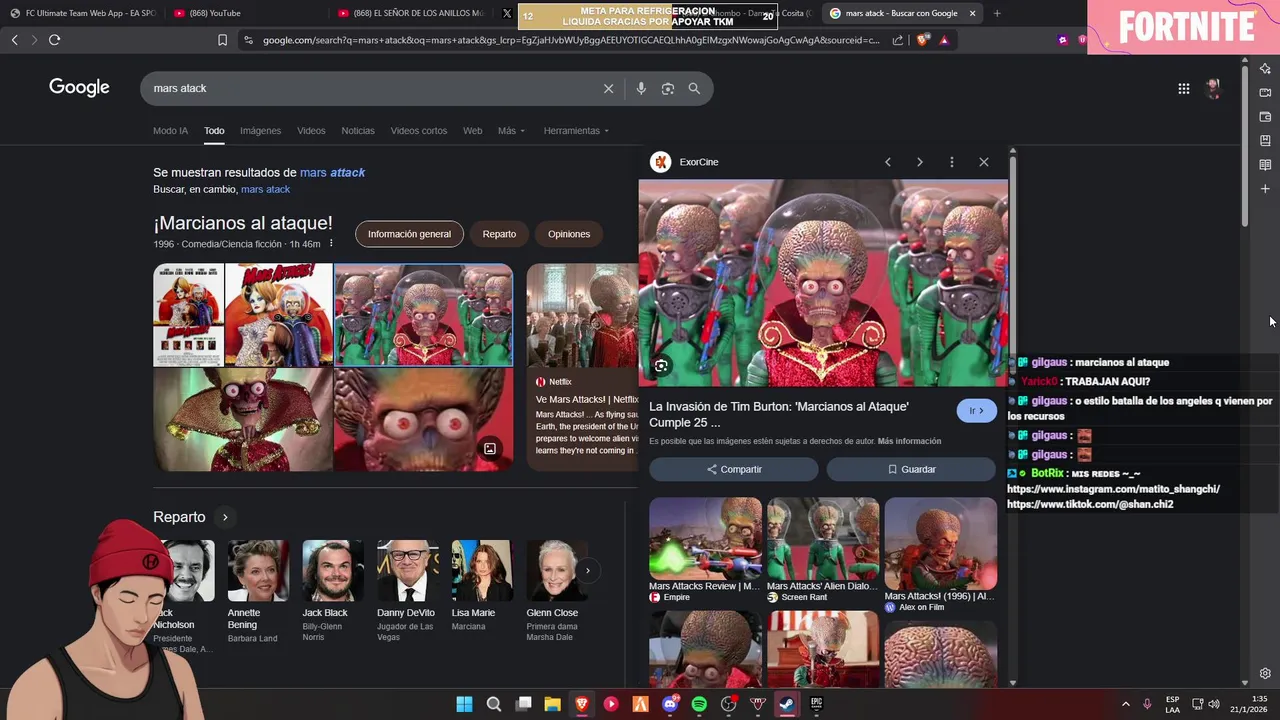The image size is (1280, 720).
Task: Show the previous image in the preview panel
Action: (887, 162)
